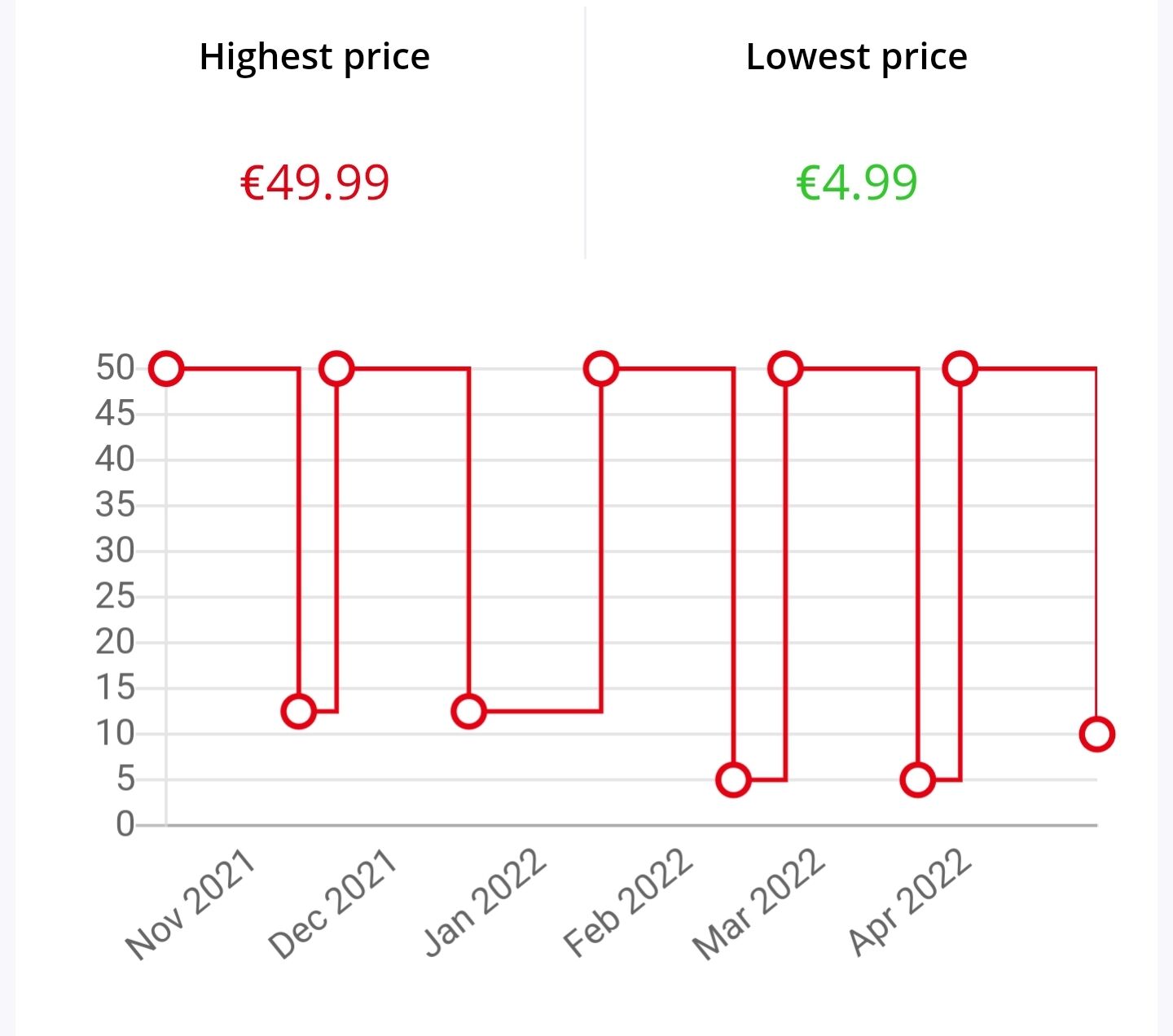Screen dimensions: 1173x1036
Task: Select the 50 price point after Jan 2022
Action: [x=601, y=369]
